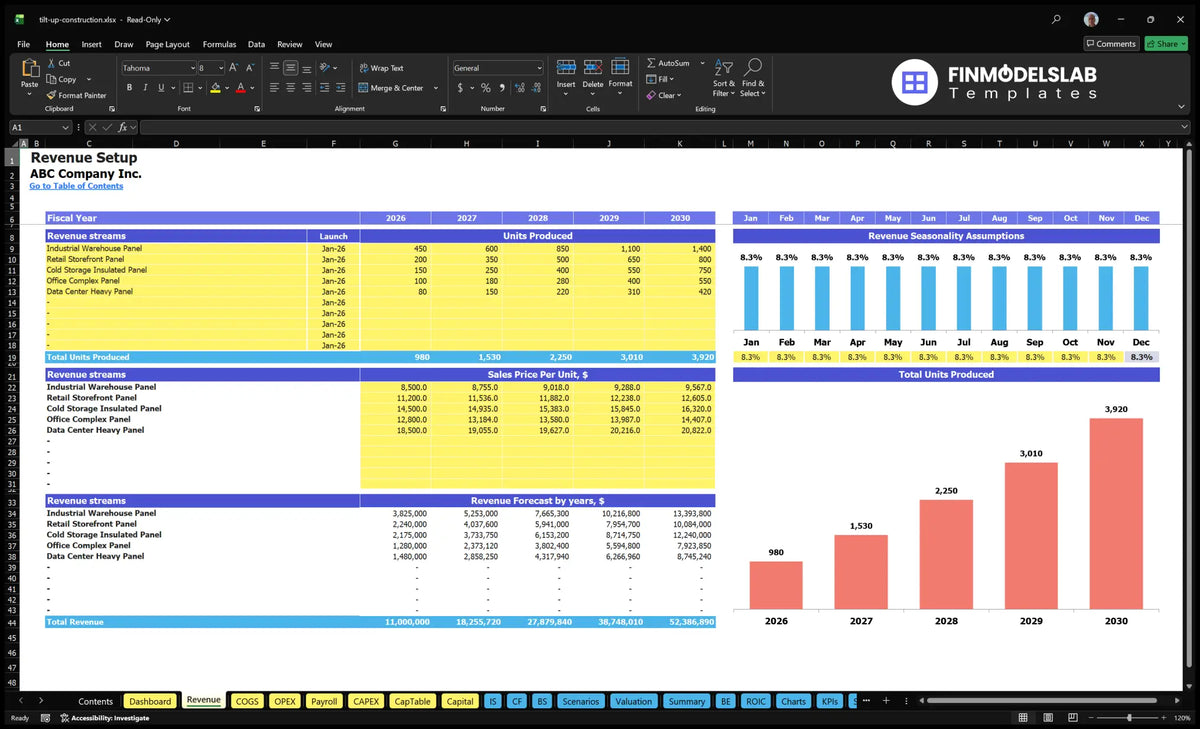Click the Increase Decimal icon

pyautogui.click(x=519, y=88)
